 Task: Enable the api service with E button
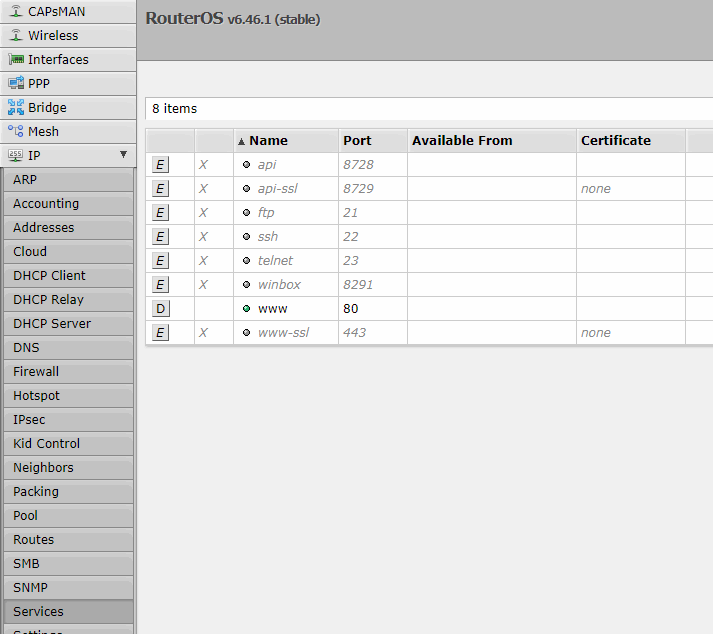160,165
